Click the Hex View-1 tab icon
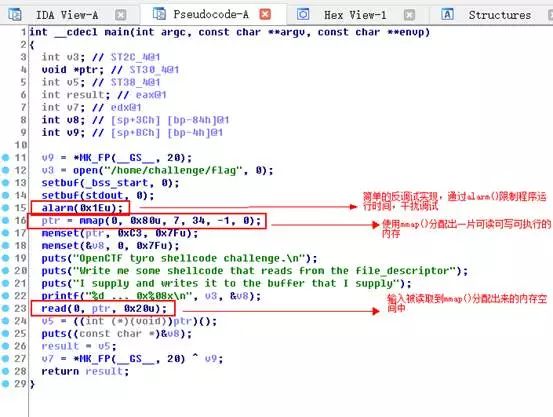553x417 pixels. [x=303, y=14]
